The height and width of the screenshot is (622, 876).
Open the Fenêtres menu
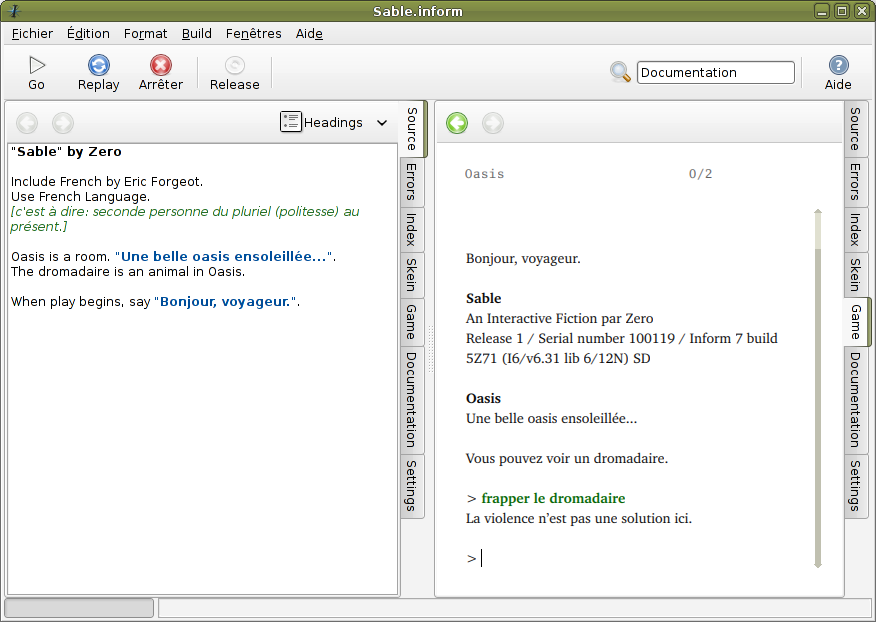click(x=253, y=33)
